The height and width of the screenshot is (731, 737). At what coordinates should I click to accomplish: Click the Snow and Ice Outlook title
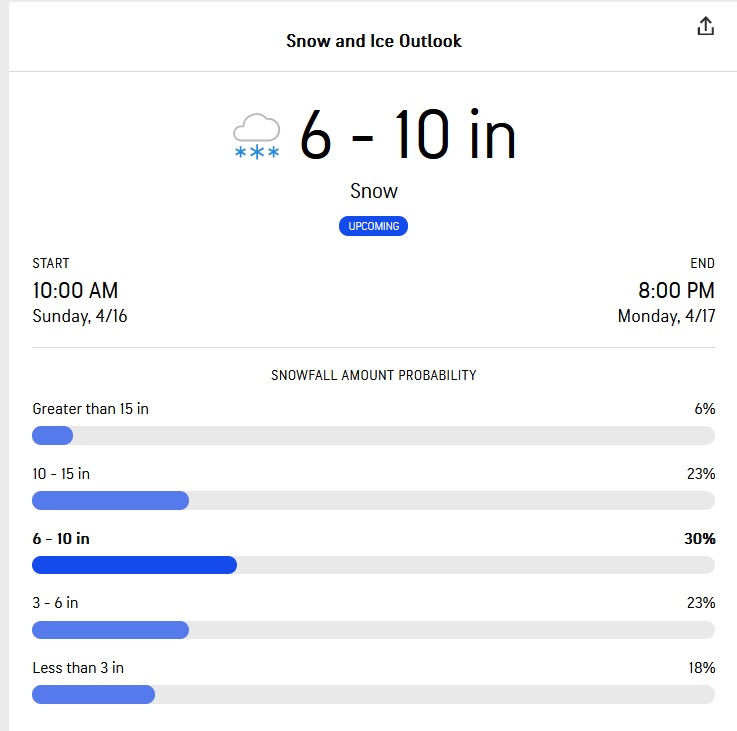click(374, 41)
